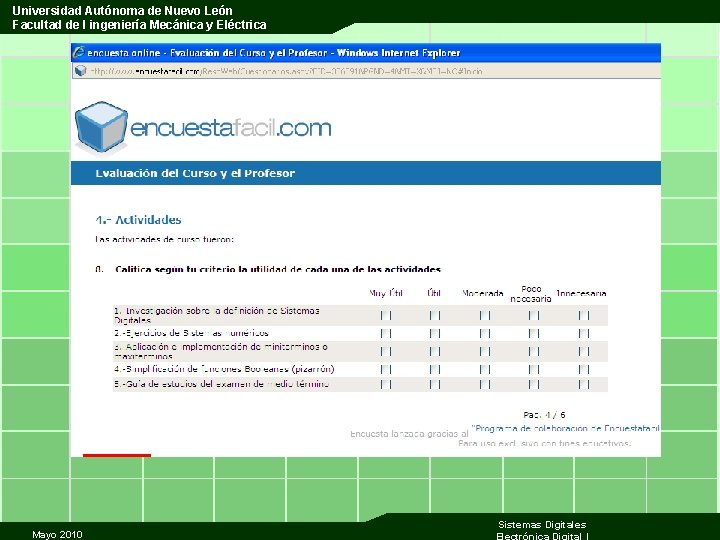Open the Programa de colaboración de Encuestafacil link
Image resolution: width=720 pixels, height=540 pixels.
[x=566, y=428]
